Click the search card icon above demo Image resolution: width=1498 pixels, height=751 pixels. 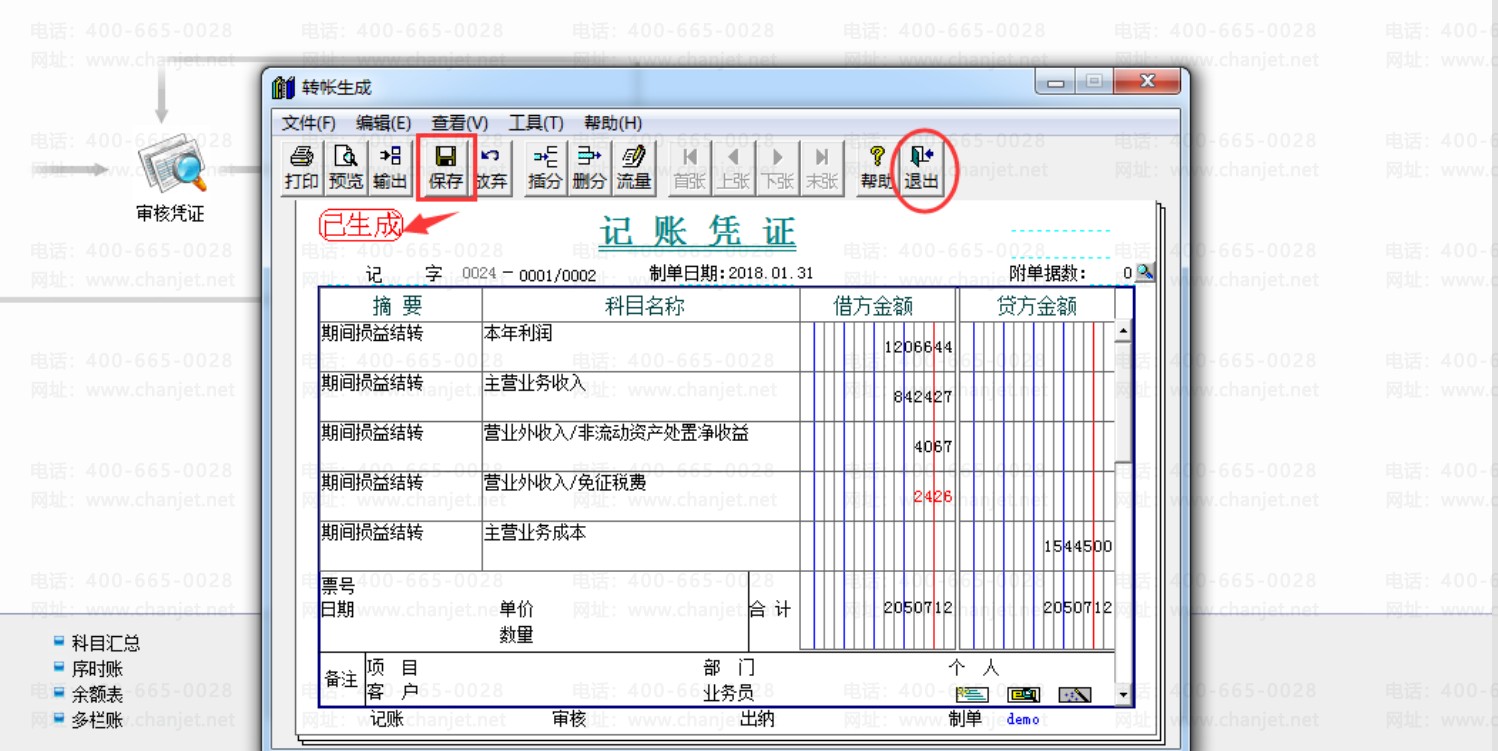click(x=1024, y=694)
